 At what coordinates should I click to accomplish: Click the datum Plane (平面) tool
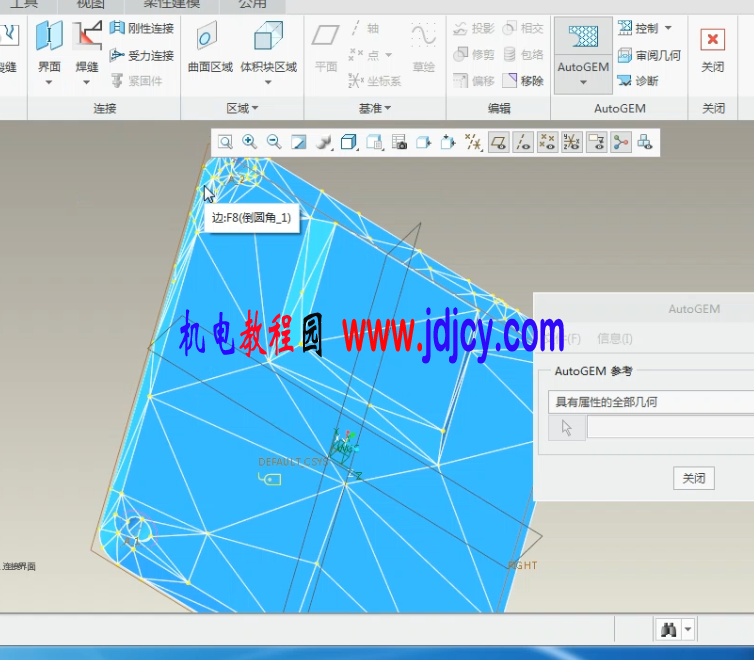pyautogui.click(x=326, y=47)
